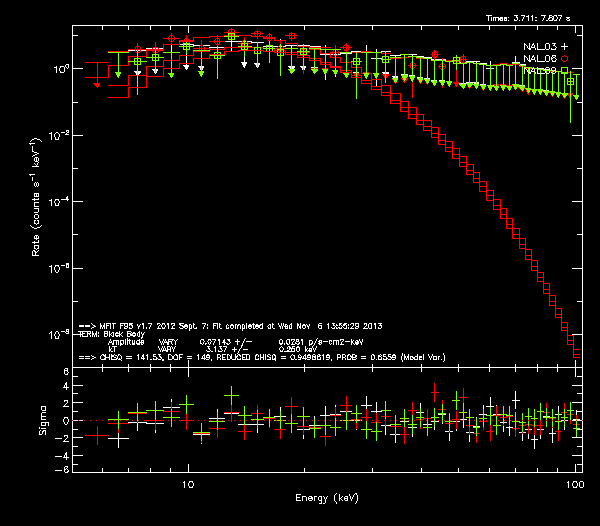
Task: Click the TERM: Black Body text line
Action: (x=110, y=334)
